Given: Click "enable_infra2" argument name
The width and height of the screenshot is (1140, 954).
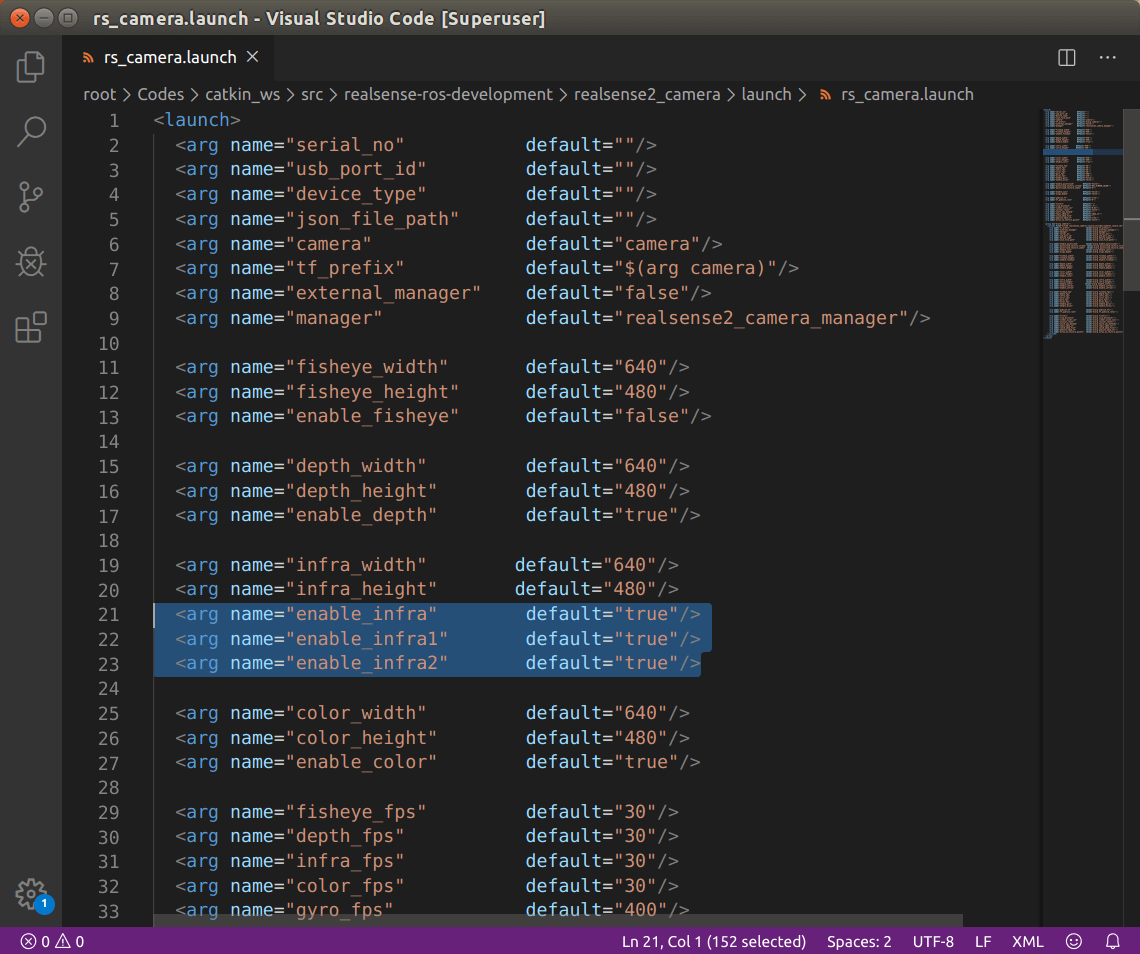Looking at the screenshot, I should [x=366, y=664].
